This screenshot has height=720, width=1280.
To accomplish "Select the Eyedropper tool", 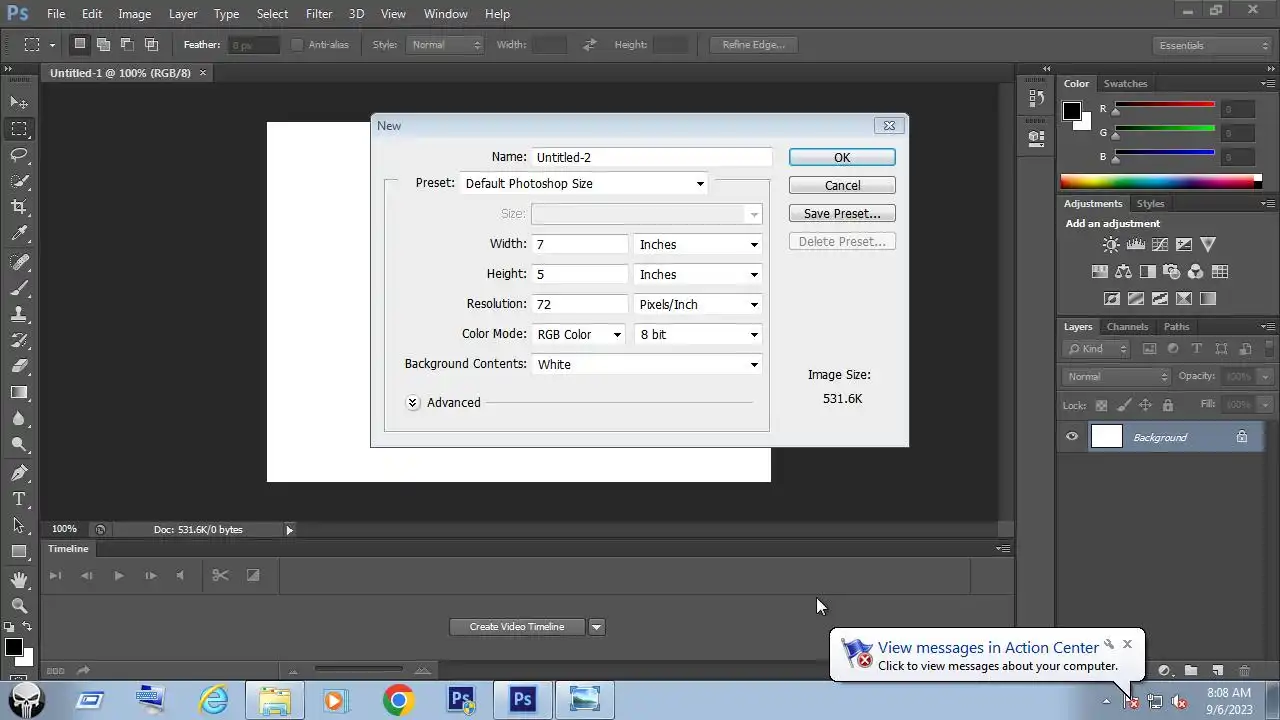I will click(x=19, y=234).
